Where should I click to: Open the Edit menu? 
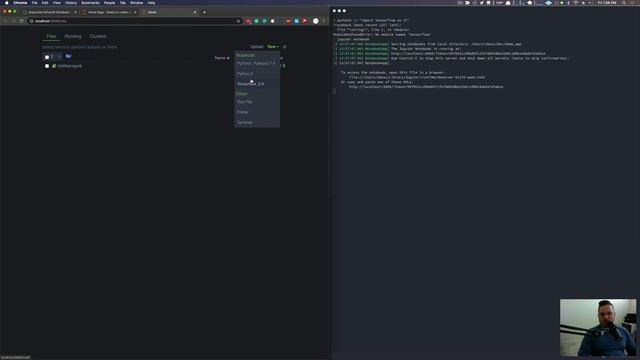click(x=45, y=3)
